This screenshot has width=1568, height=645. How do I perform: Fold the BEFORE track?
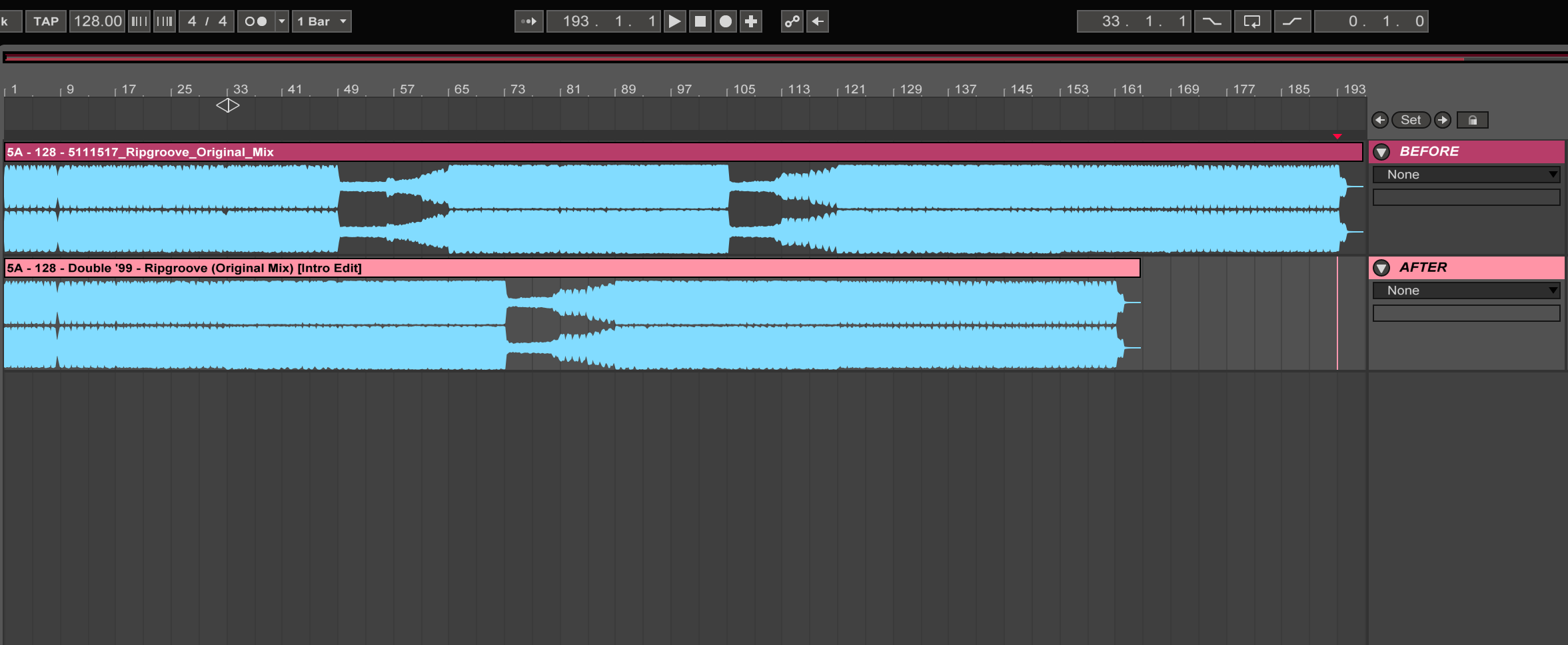[x=1381, y=152]
